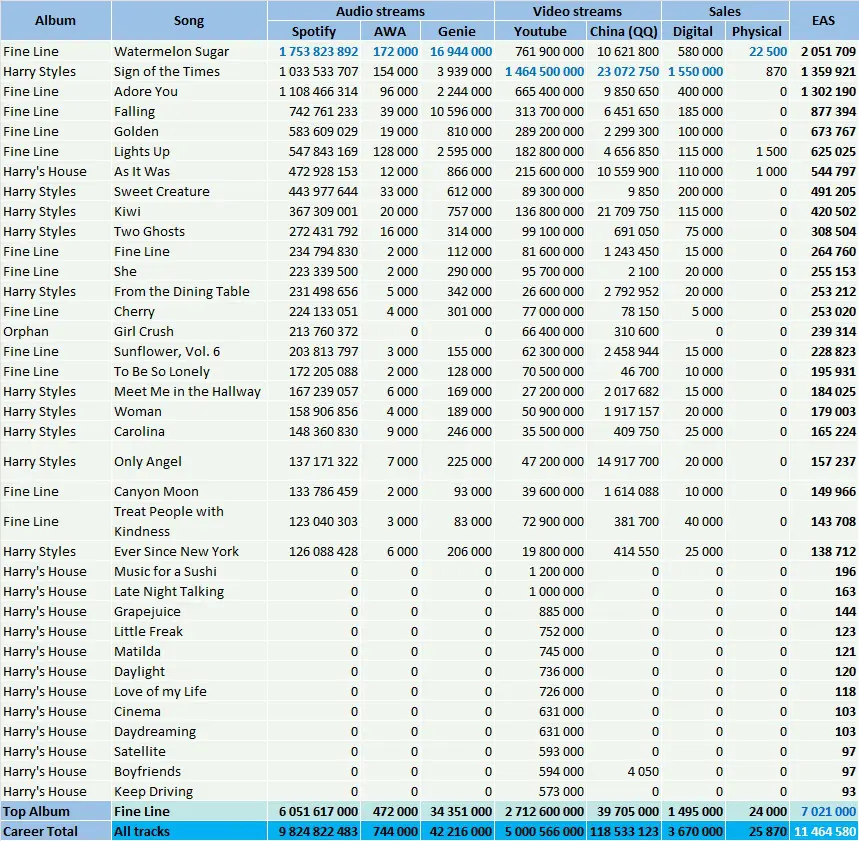This screenshot has width=859, height=841.
Task: Select Career Total EAS 11 464 580
Action: pos(824,831)
